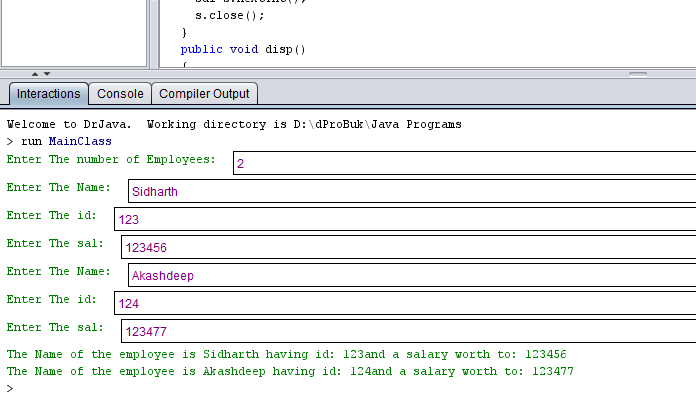Switch to the Interactions tab
The width and height of the screenshot is (696, 410).
[x=48, y=94]
